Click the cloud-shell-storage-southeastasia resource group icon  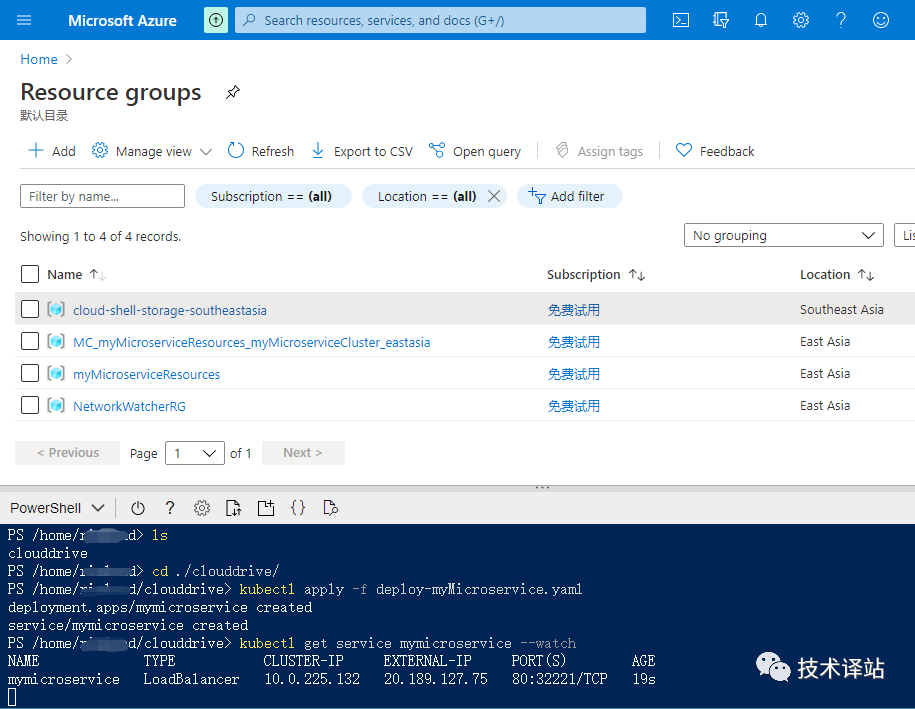click(x=56, y=309)
